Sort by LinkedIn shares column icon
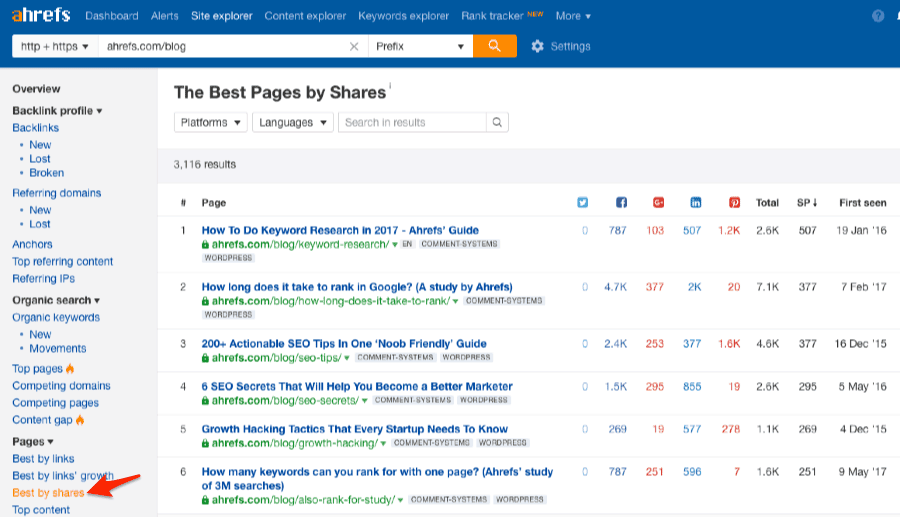 tap(696, 203)
